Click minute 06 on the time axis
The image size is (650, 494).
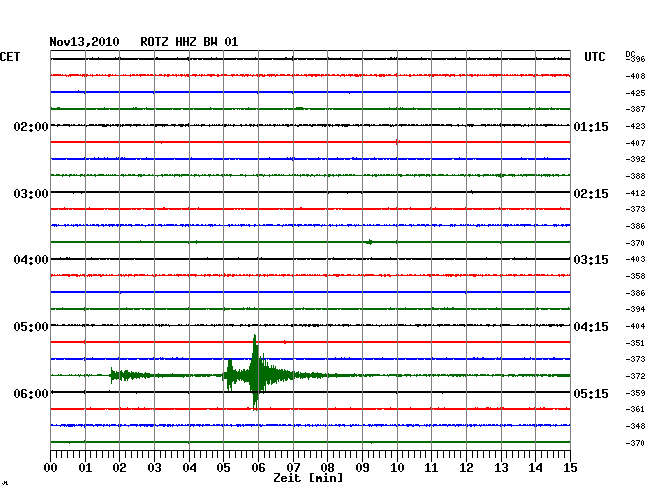pos(258,468)
